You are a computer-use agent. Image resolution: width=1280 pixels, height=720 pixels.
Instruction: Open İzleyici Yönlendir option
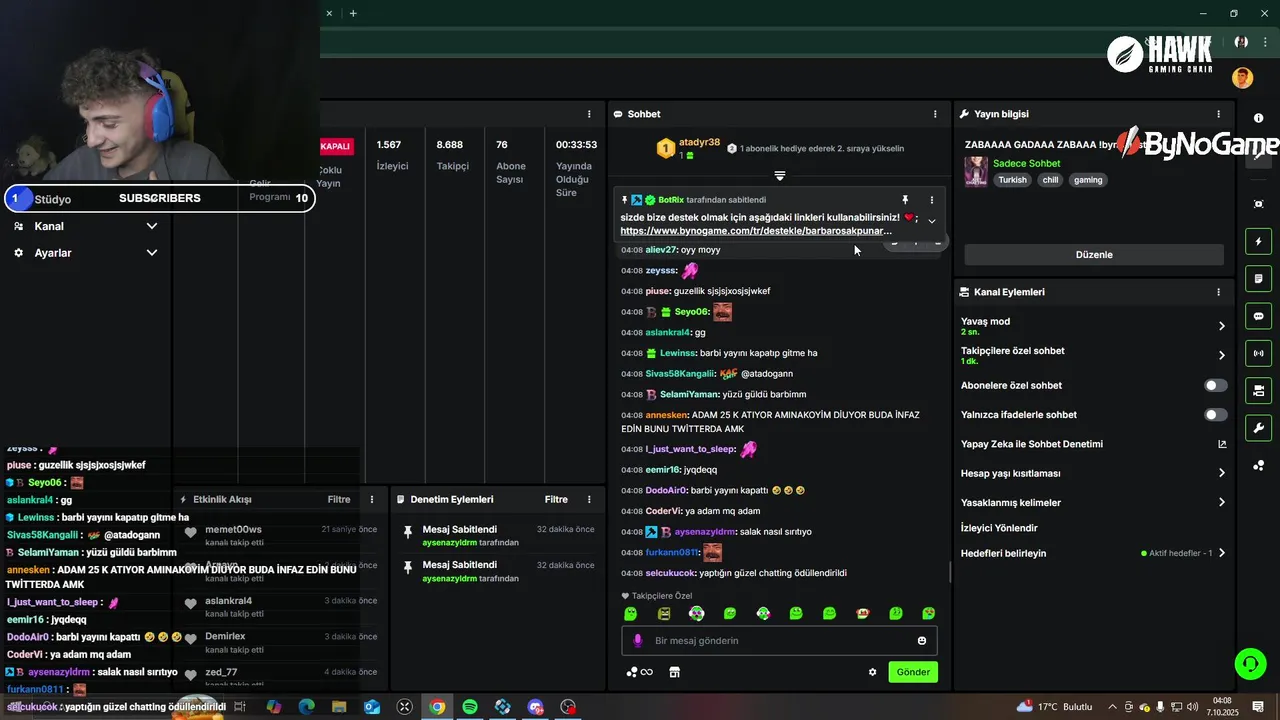coord(999,528)
